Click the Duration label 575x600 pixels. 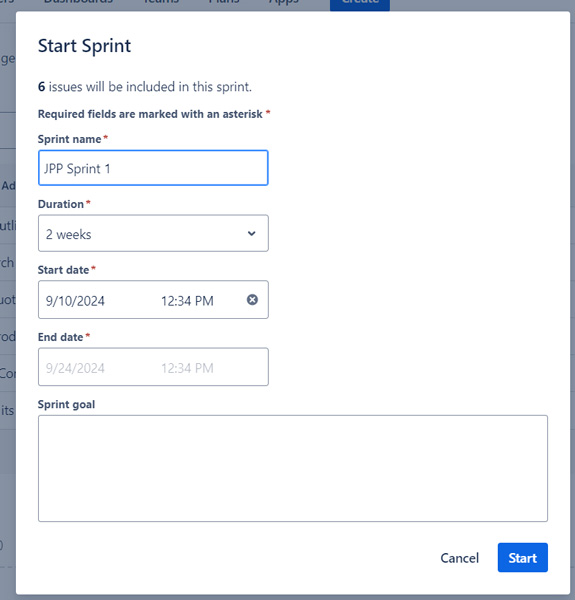tap(61, 204)
